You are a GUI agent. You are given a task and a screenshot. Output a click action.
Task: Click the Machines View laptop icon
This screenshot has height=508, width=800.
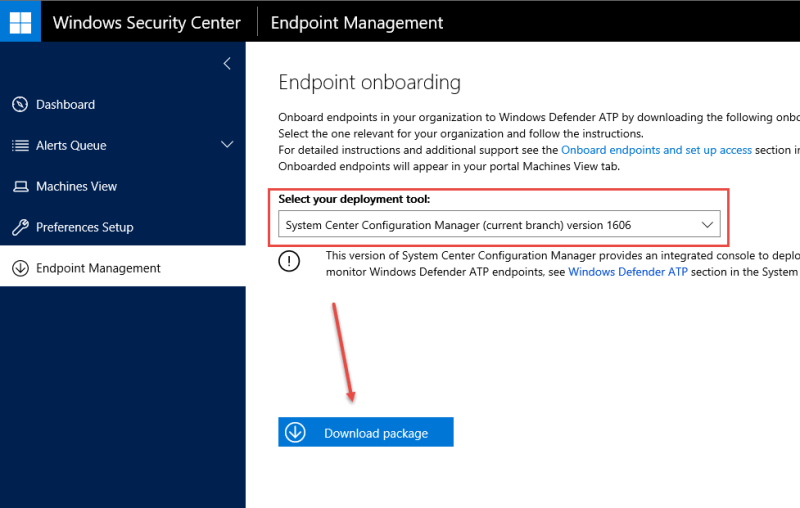coord(20,186)
